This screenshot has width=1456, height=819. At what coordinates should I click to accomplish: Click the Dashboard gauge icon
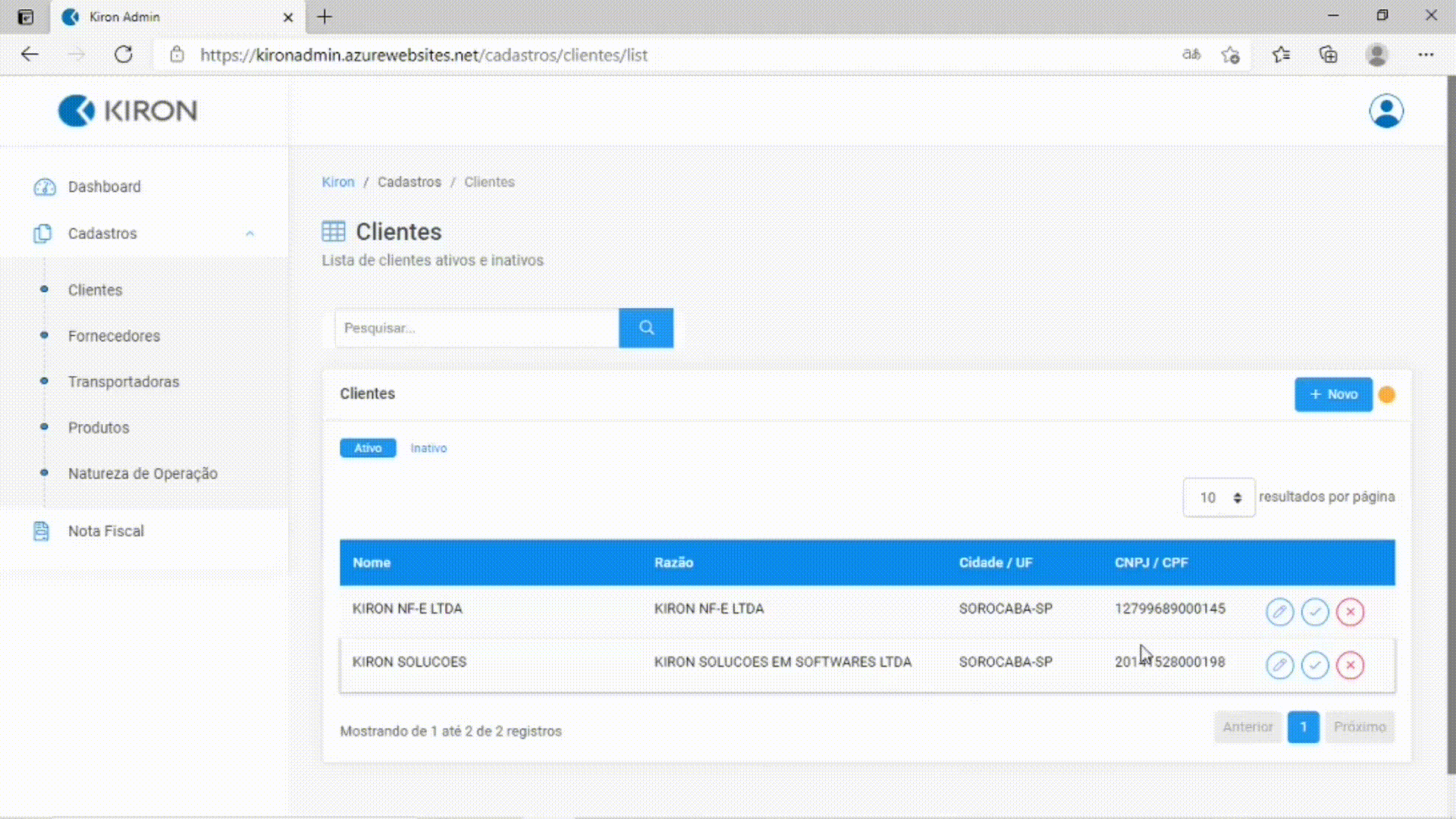pyautogui.click(x=44, y=187)
